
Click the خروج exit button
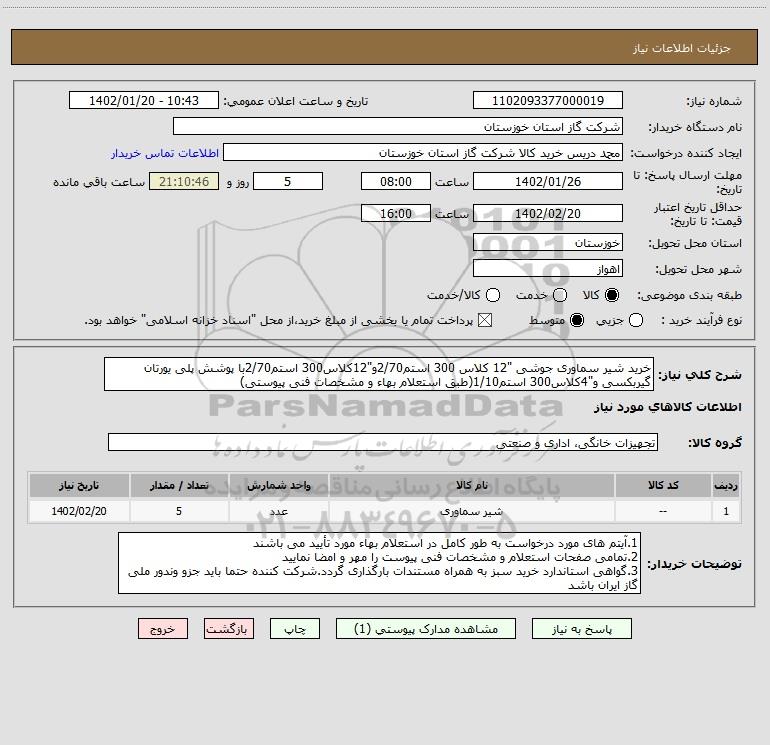coord(163,629)
